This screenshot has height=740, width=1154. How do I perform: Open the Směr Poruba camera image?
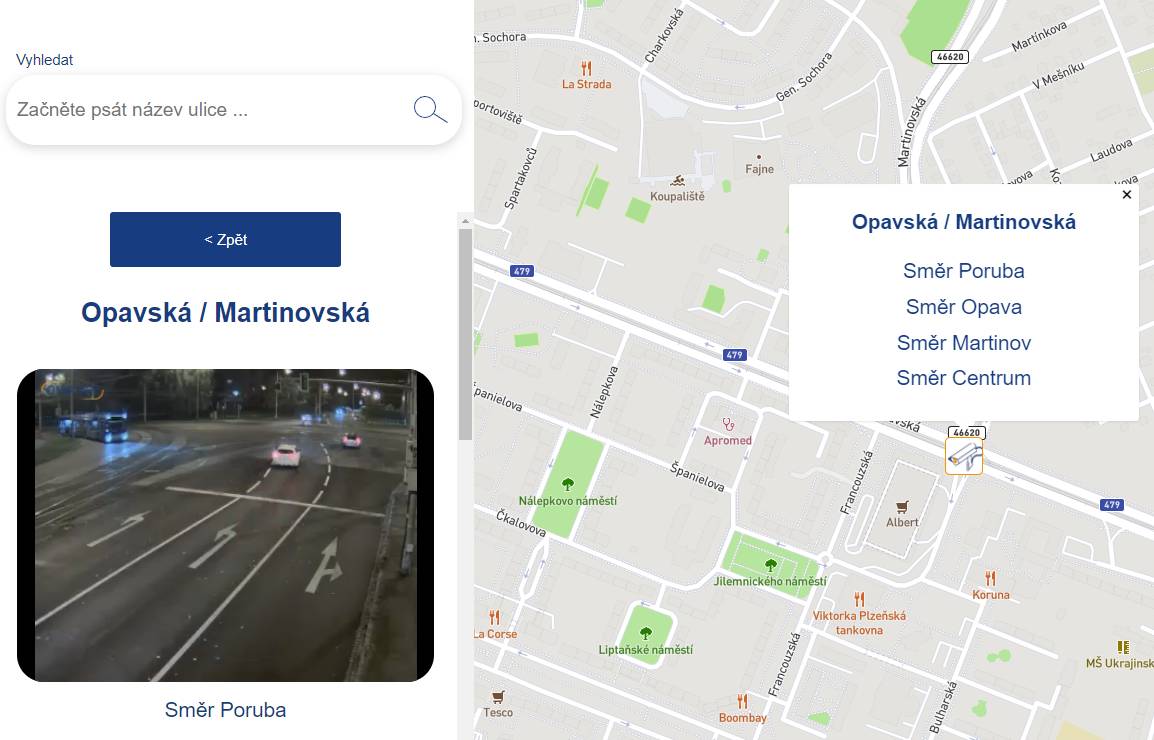tap(225, 525)
